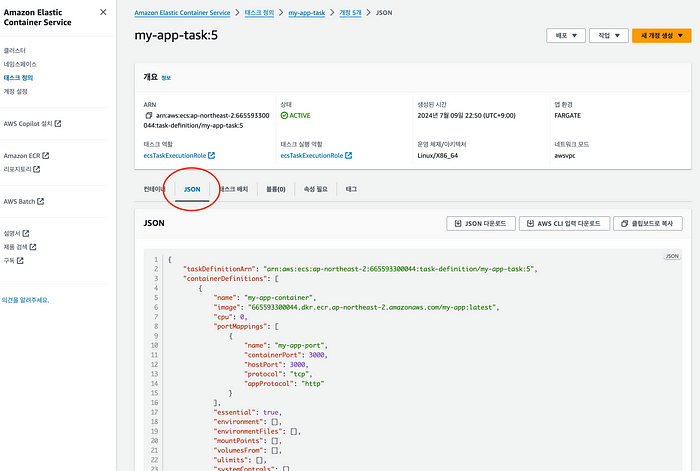Click the external icon next to 태스크 실행 역할 ecsTaskExecutionRole
Screen dimensions: 700x471
point(349,155)
